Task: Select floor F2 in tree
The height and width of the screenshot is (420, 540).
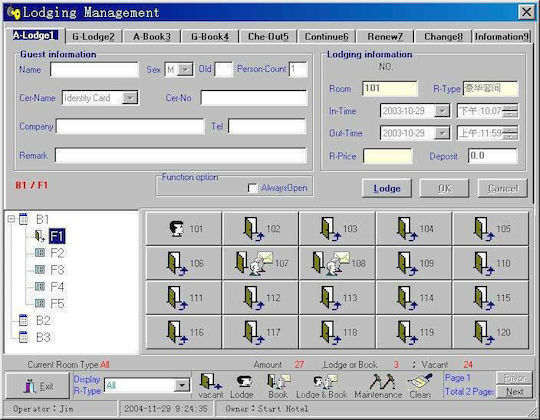Action: pos(57,253)
